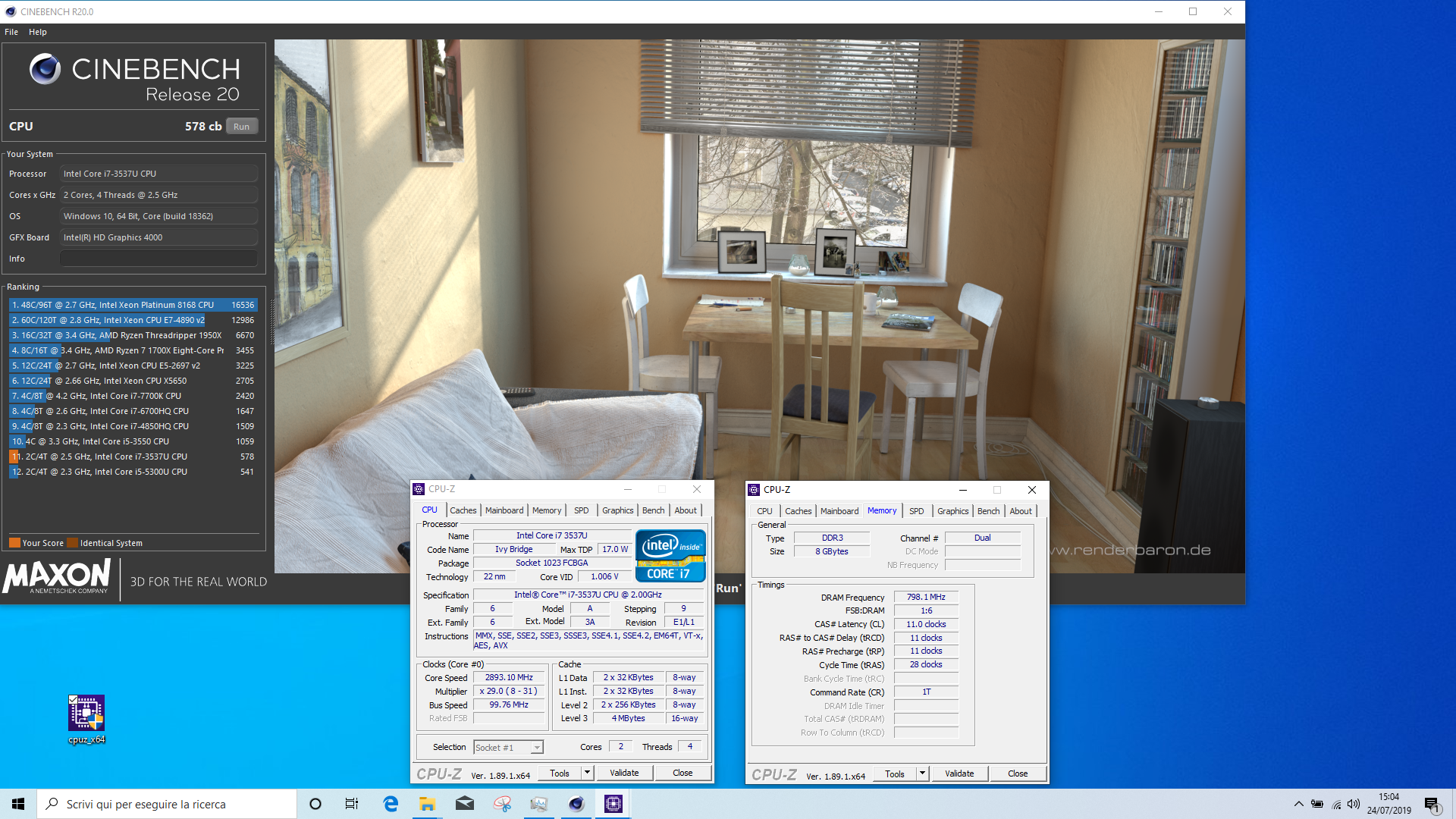Screen dimensions: 1456x819
Task: Click the Core Speed value 2893.10 MHz
Action: coord(509,678)
